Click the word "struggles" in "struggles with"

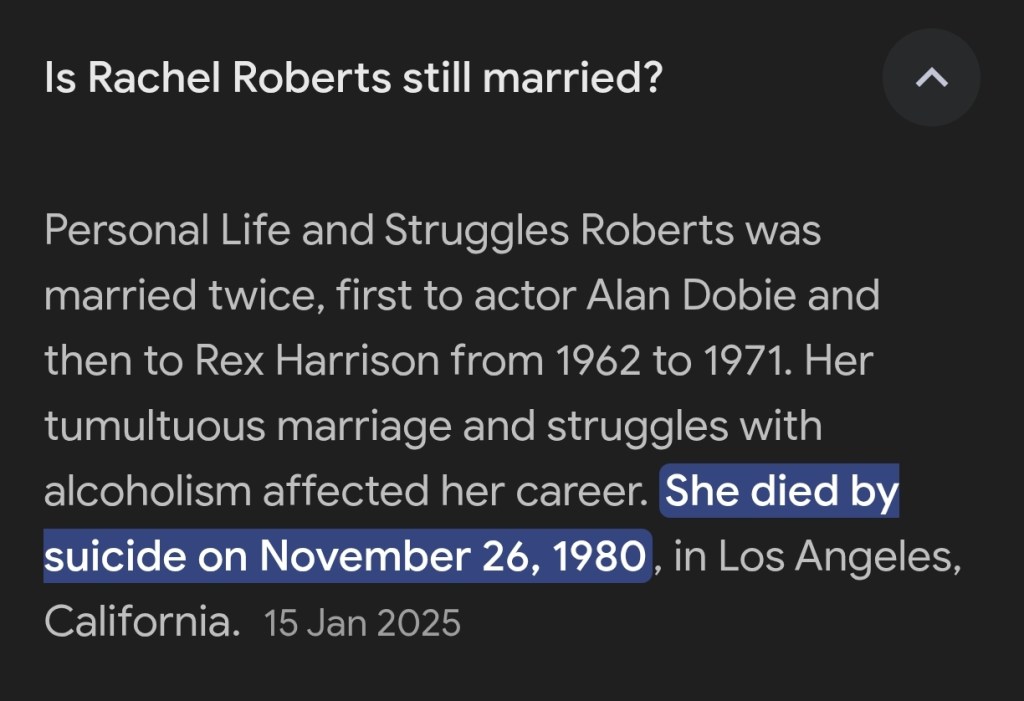click(x=635, y=427)
